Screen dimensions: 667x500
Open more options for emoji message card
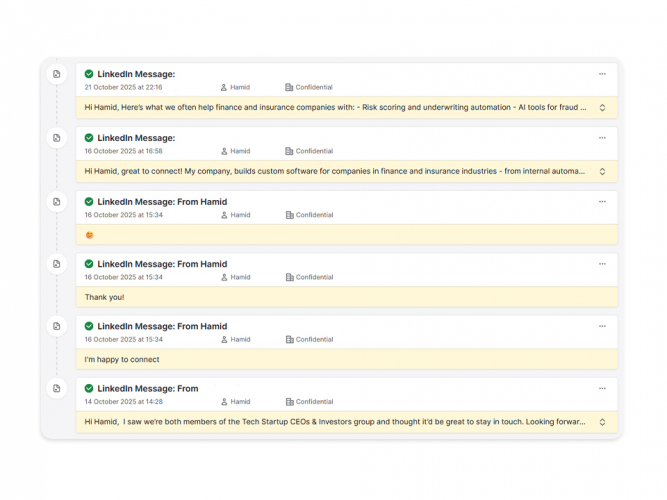pos(602,202)
